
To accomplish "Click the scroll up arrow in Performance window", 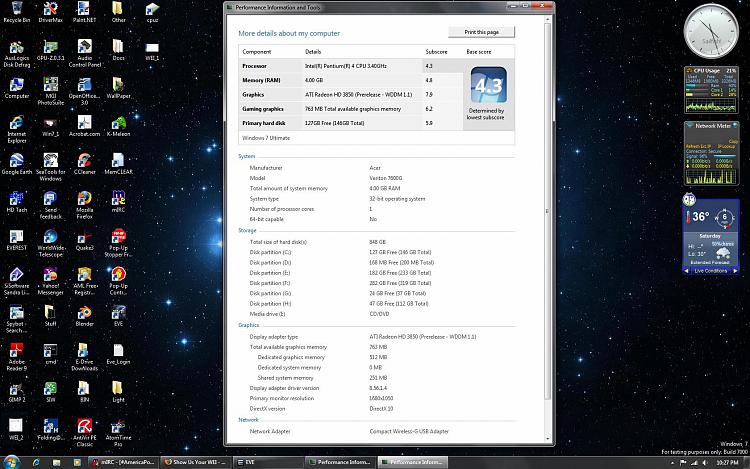I will click(x=548, y=20).
